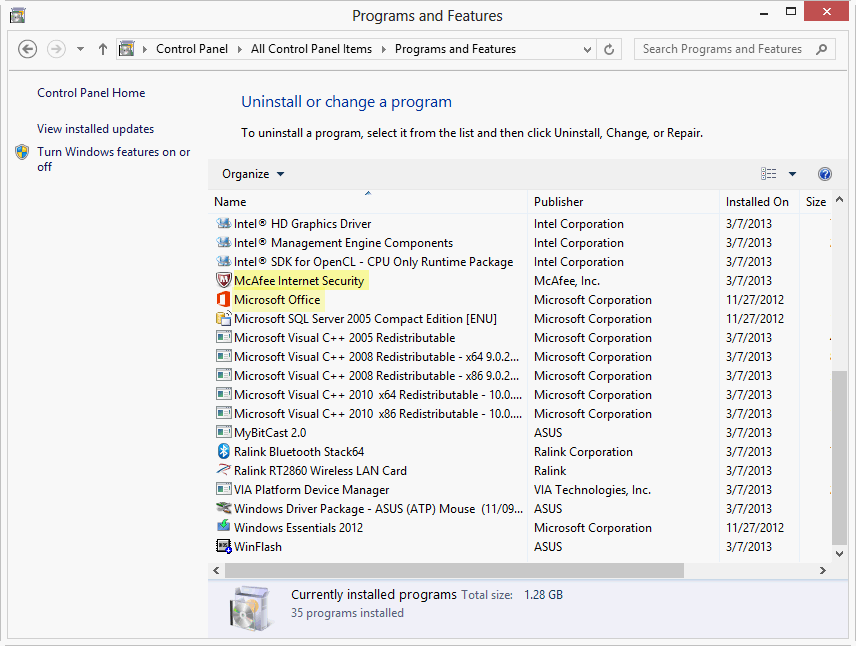Click Control Panel breadcrumb
856x646 pixels.
(x=192, y=49)
